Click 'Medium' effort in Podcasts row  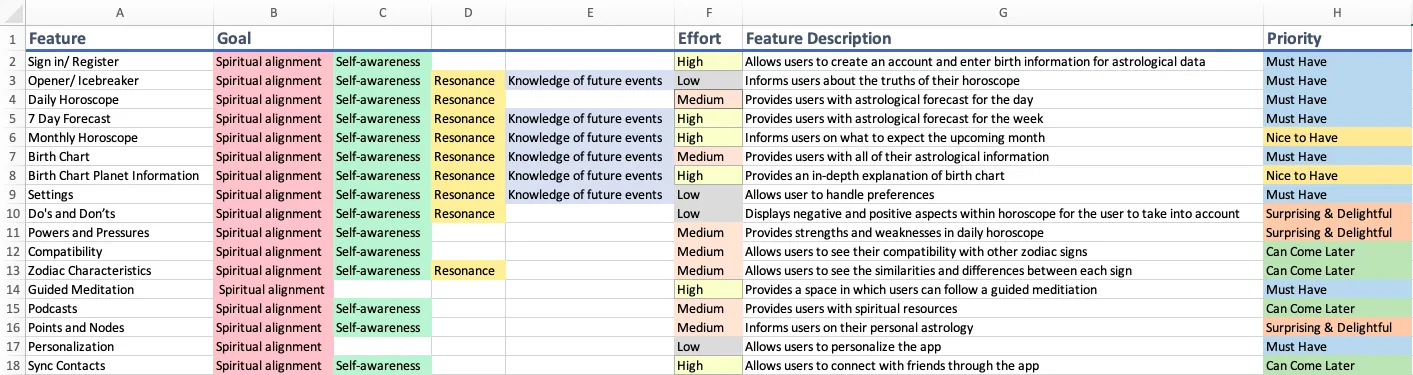click(709, 309)
